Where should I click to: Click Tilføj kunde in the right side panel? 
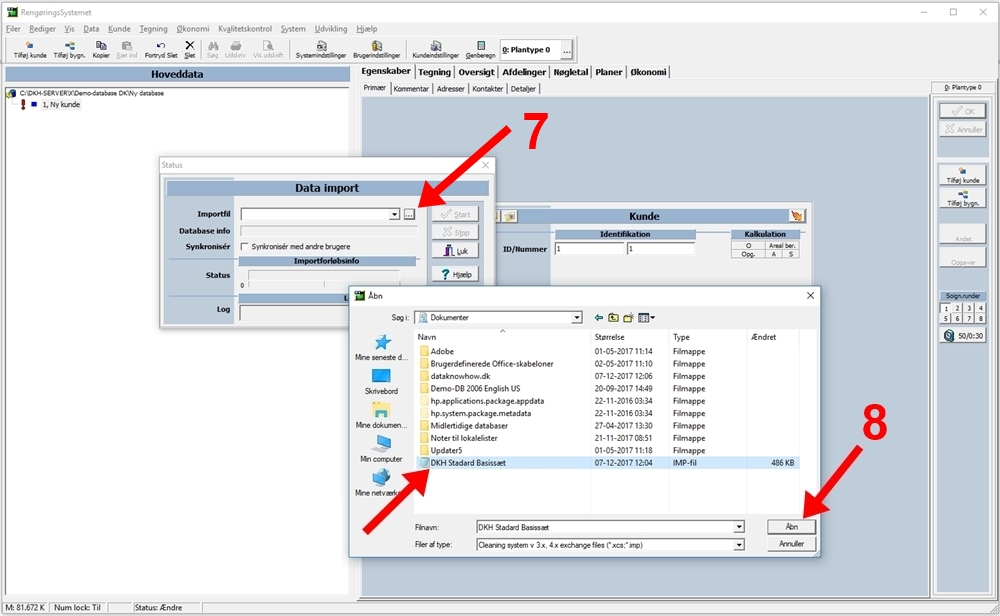[962, 175]
